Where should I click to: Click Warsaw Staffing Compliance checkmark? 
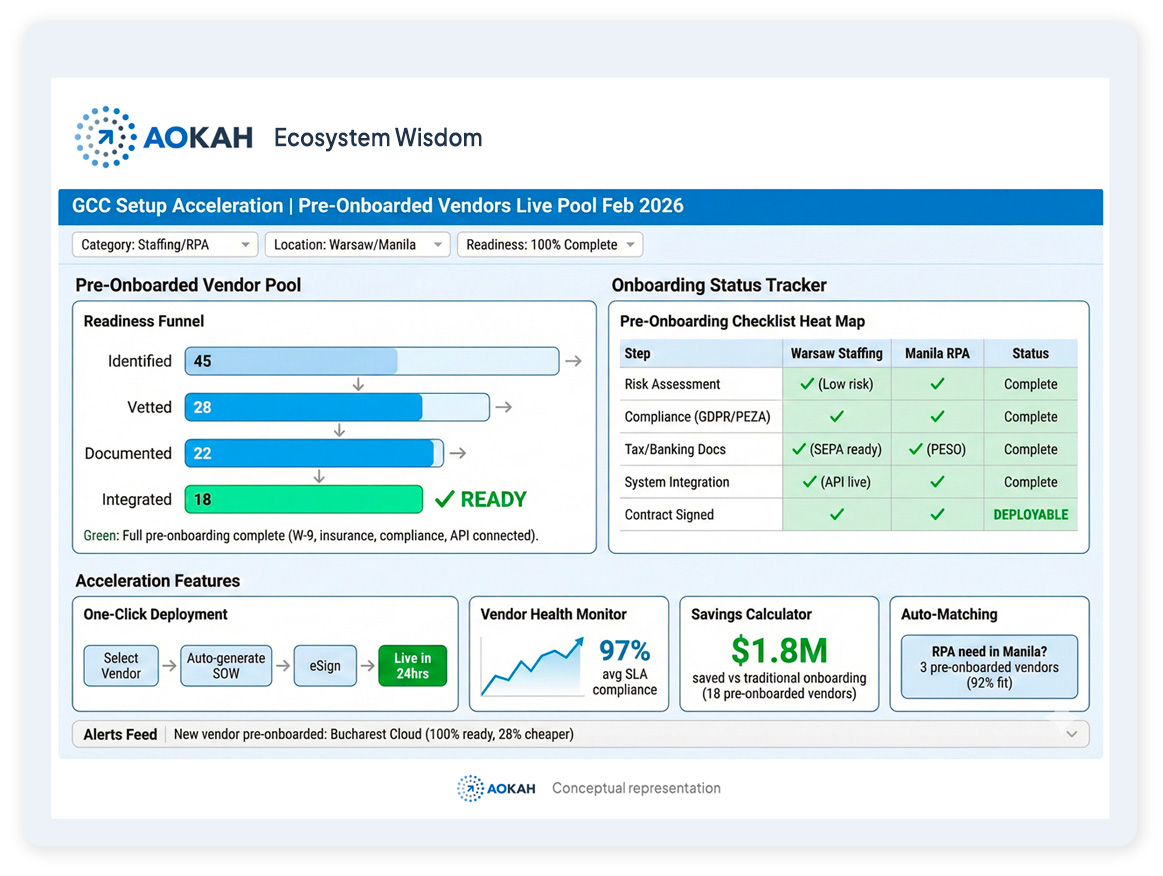(x=837, y=417)
